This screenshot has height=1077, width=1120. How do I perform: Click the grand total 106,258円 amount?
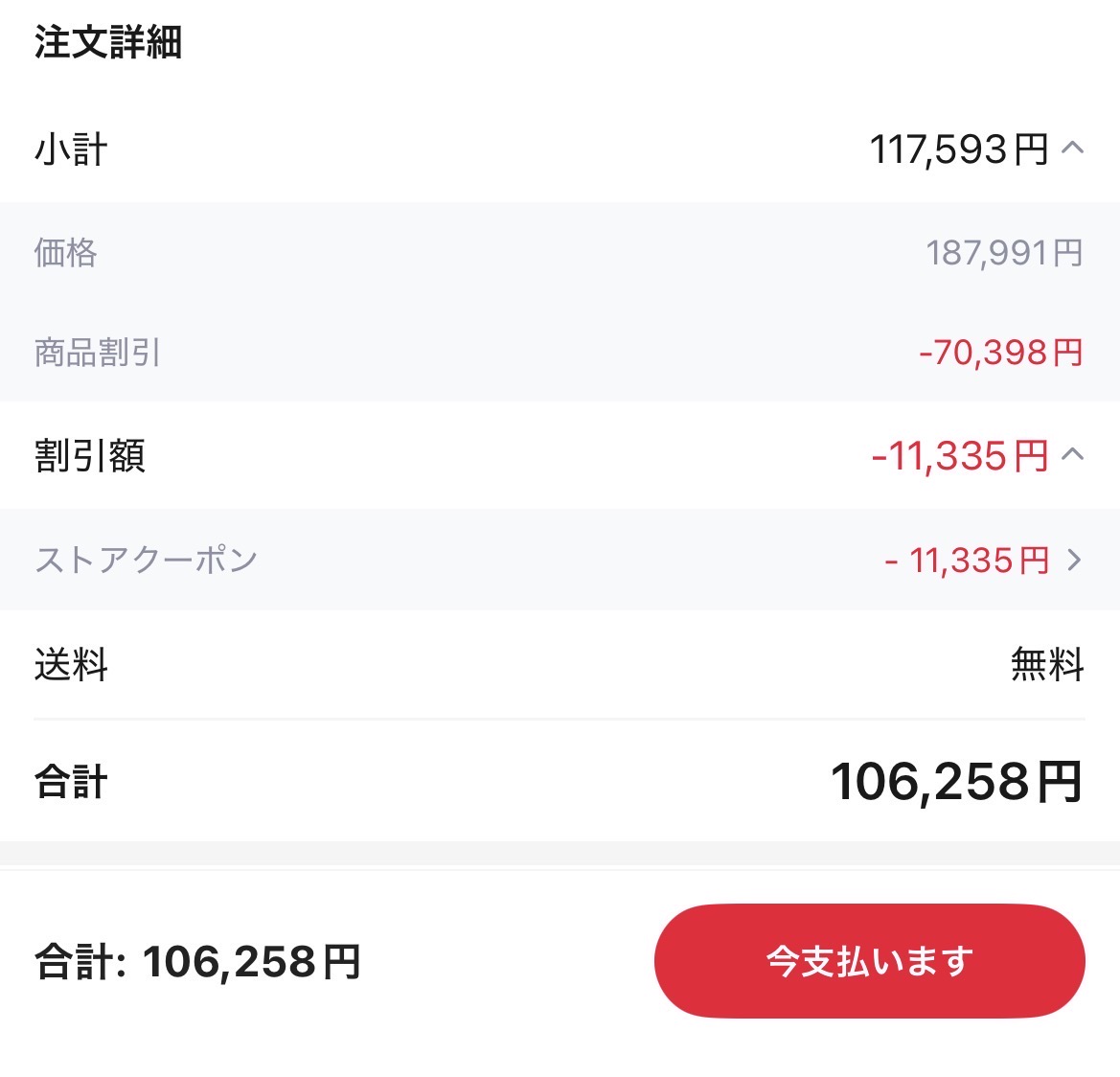coord(955,783)
